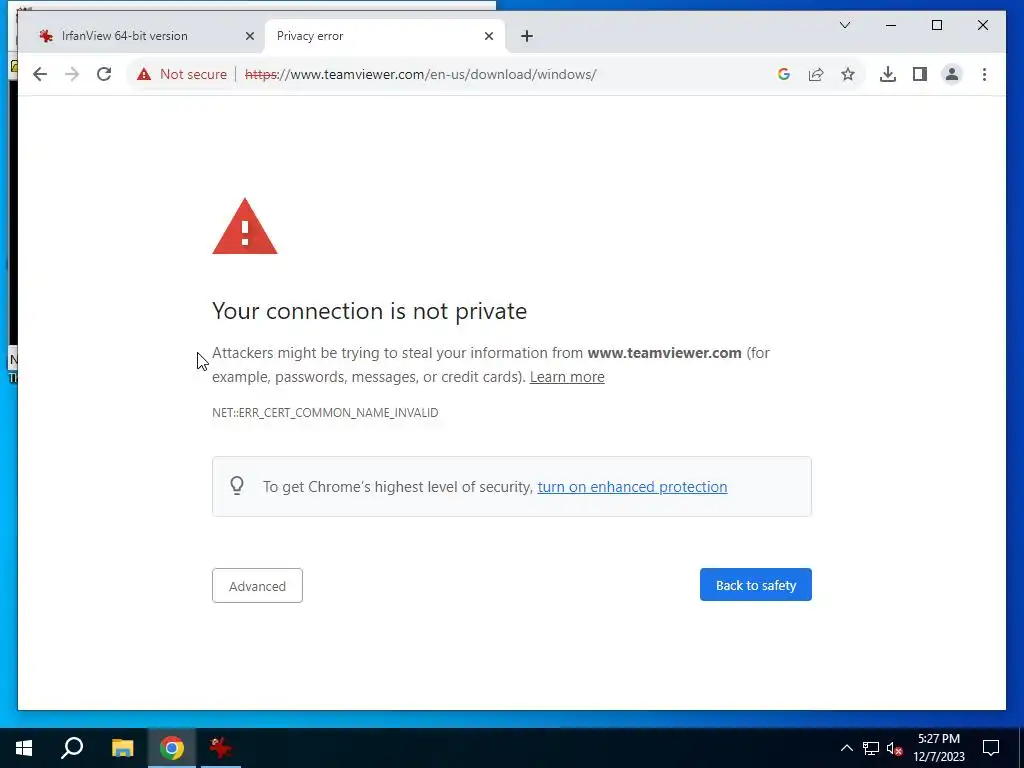
Task: Click Back to safety button
Action: coord(756,585)
